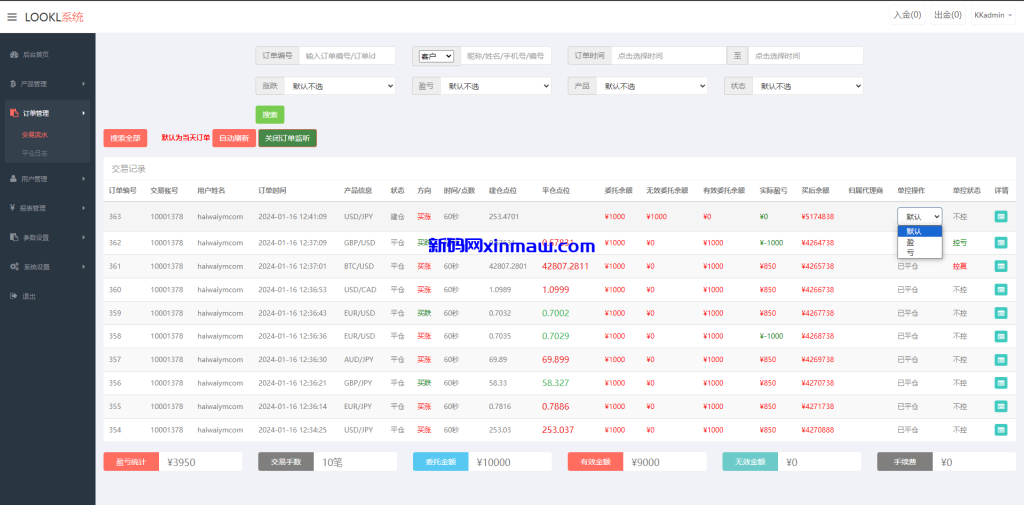Open details icon for order 361

pyautogui.click(x=1000, y=266)
